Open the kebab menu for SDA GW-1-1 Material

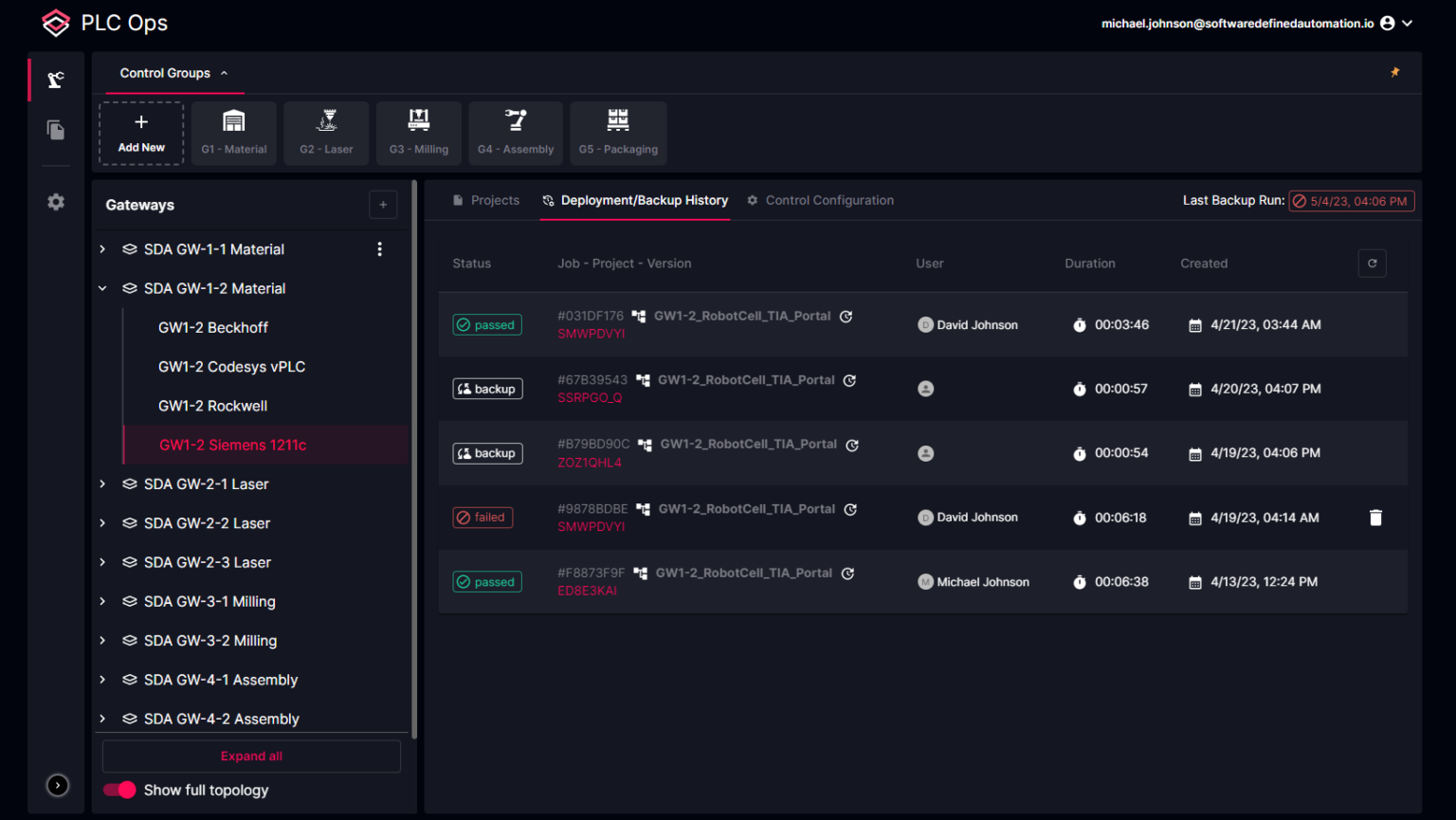[x=379, y=248]
